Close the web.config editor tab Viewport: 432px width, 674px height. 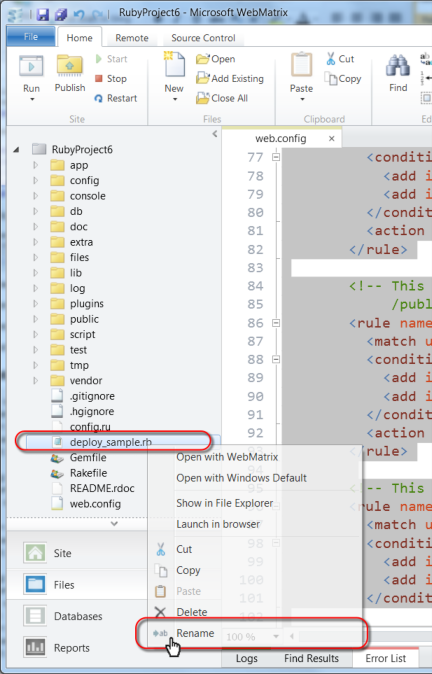331,138
